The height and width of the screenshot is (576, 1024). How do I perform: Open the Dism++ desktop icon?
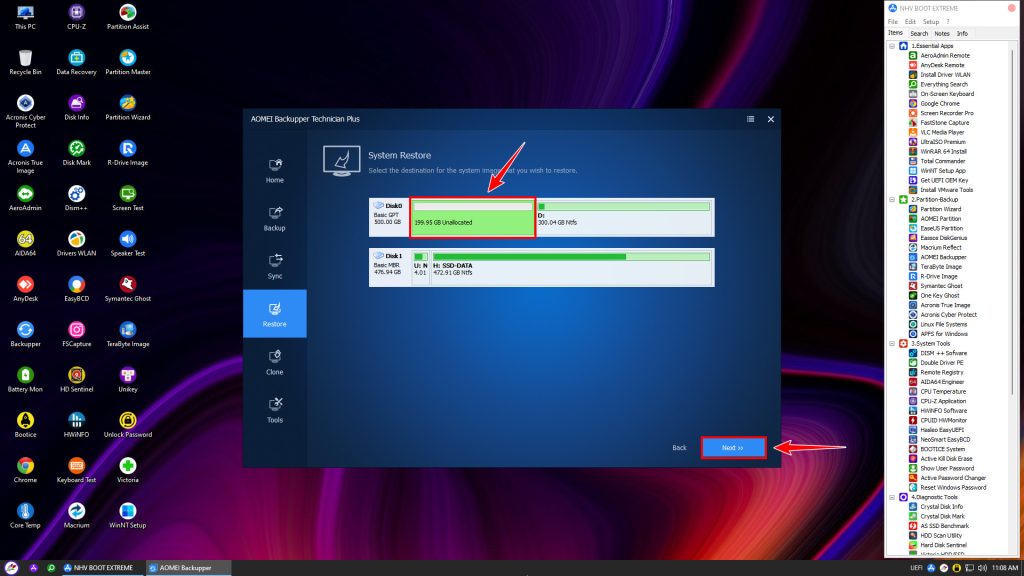76,199
